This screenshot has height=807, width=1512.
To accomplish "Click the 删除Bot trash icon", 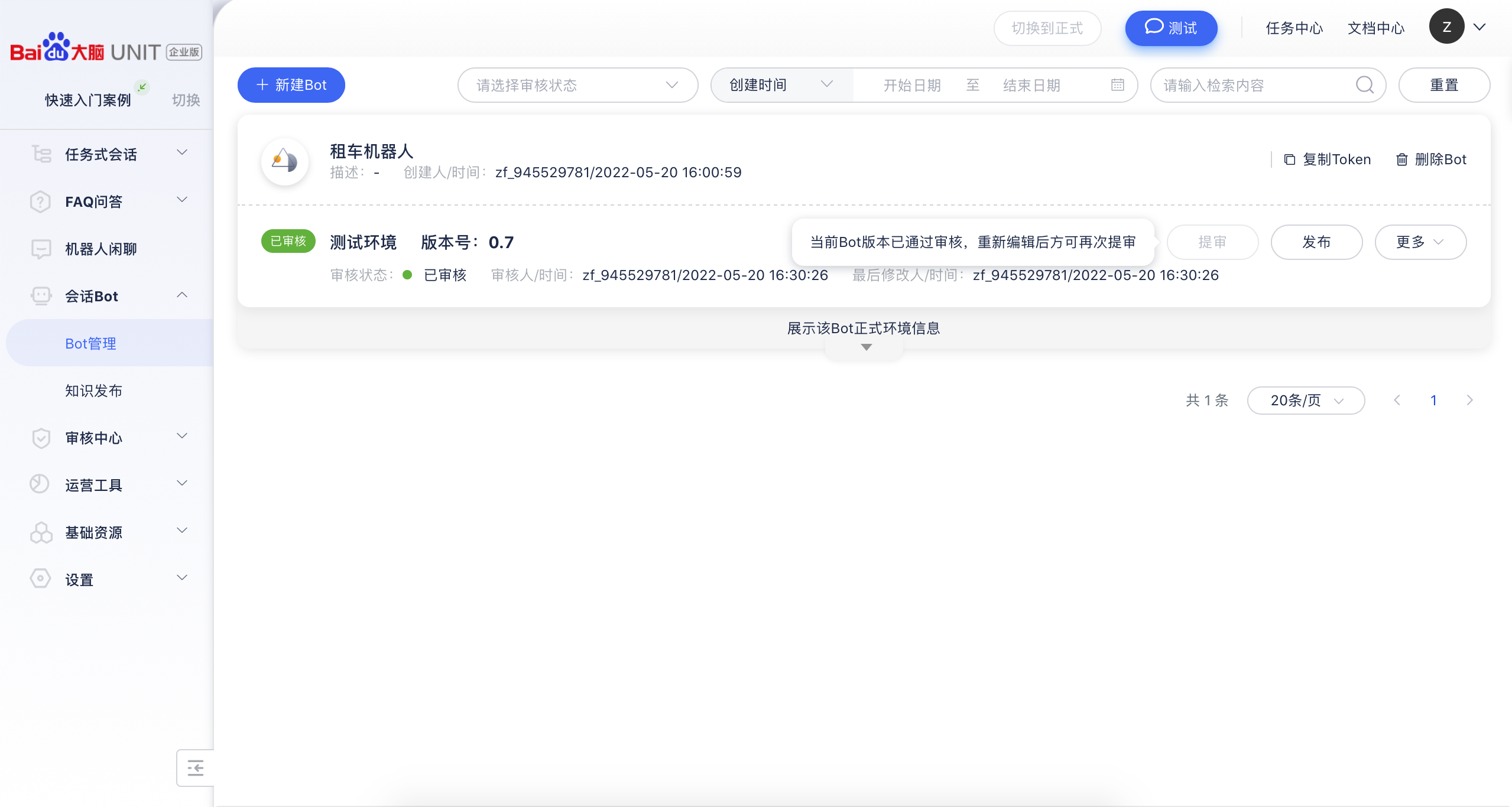I will pyautogui.click(x=1401, y=160).
